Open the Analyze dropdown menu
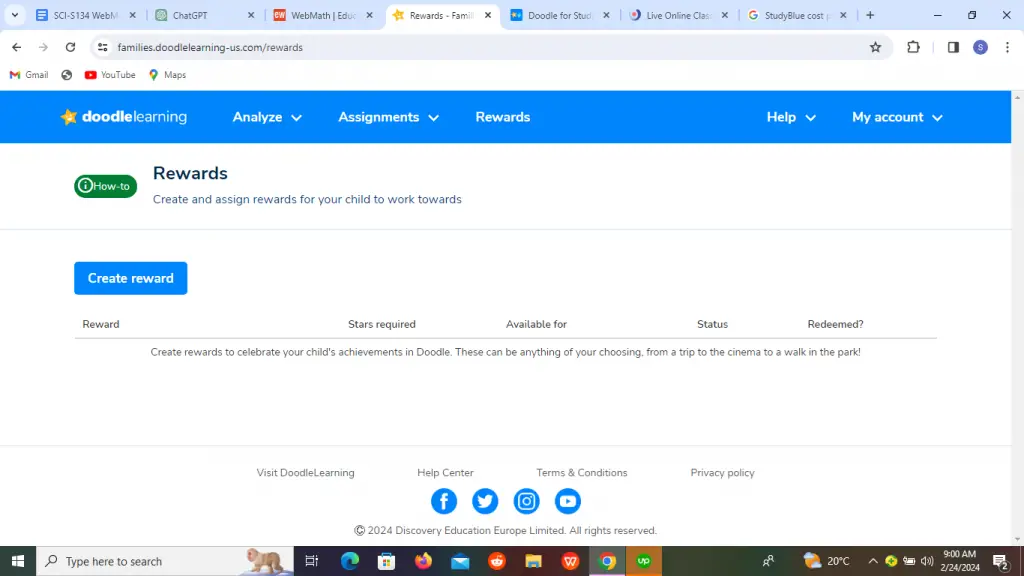 pos(265,117)
